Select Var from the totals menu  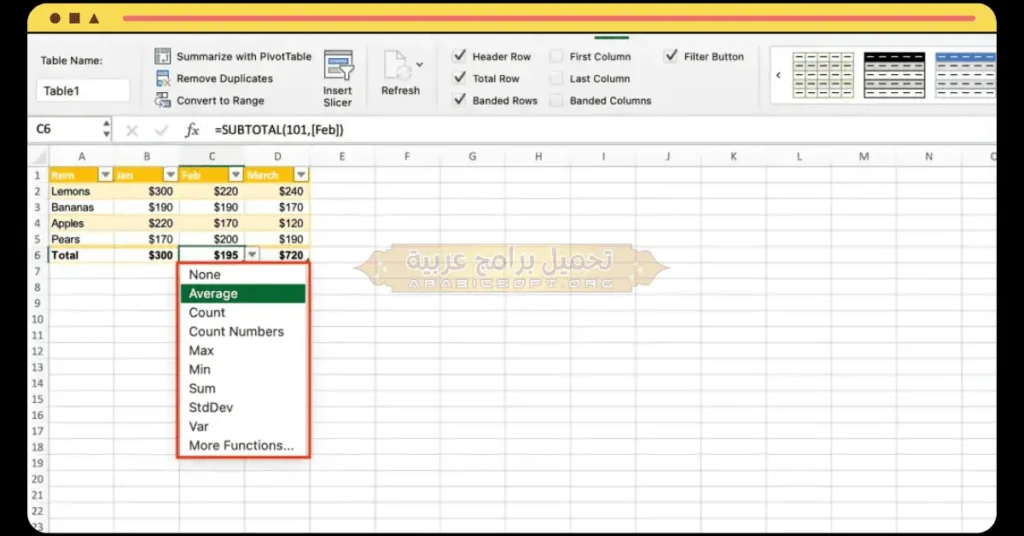243,426
